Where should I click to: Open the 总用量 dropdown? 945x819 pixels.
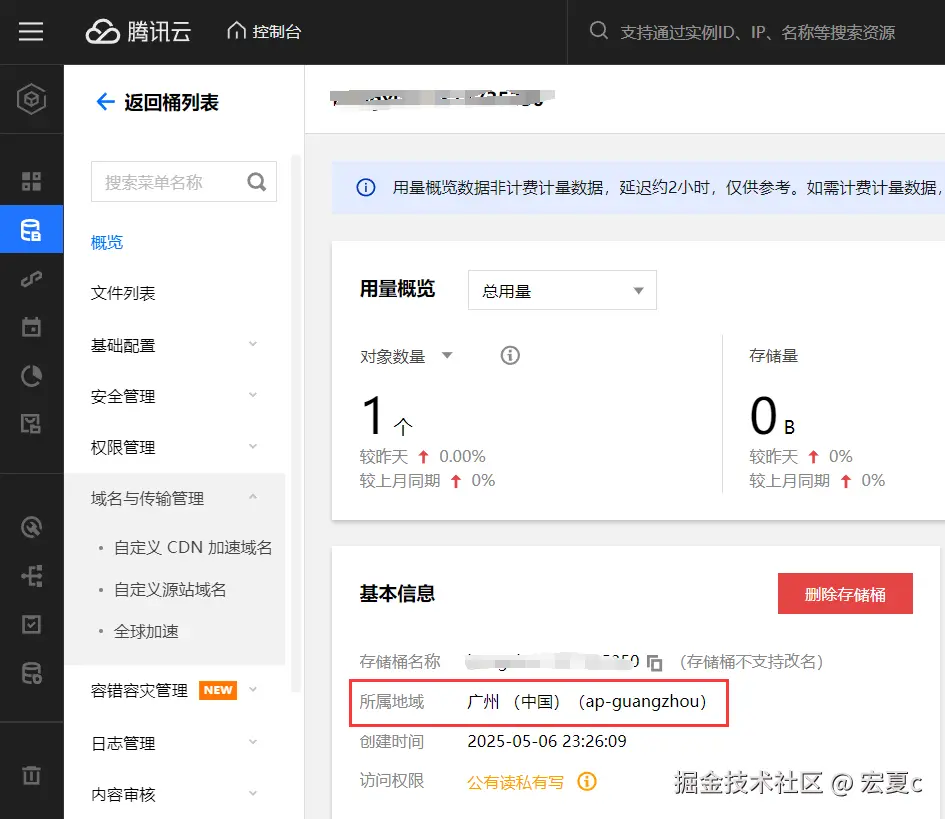point(562,290)
